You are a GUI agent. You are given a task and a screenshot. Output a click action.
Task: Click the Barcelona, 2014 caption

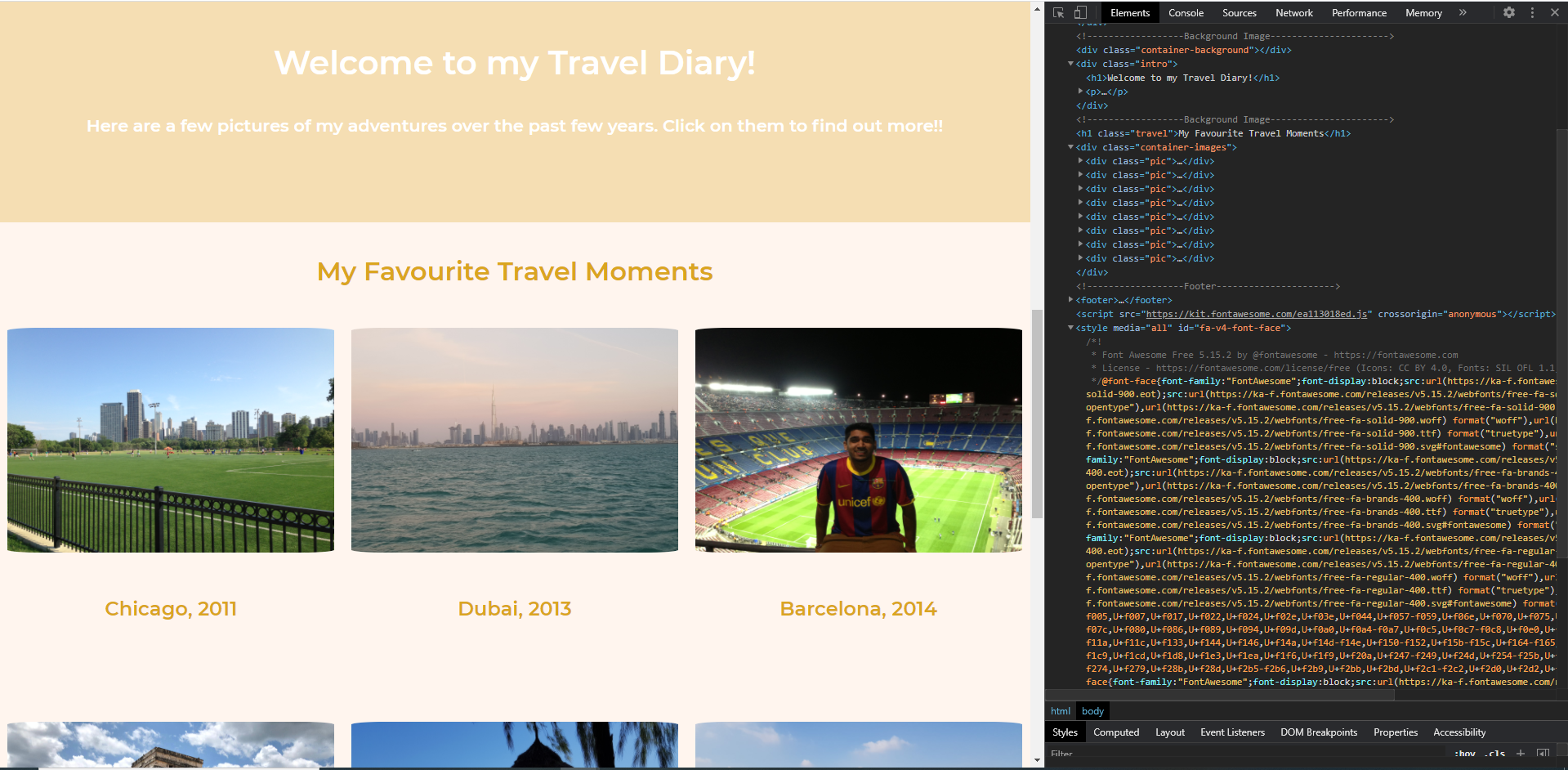[x=859, y=609]
